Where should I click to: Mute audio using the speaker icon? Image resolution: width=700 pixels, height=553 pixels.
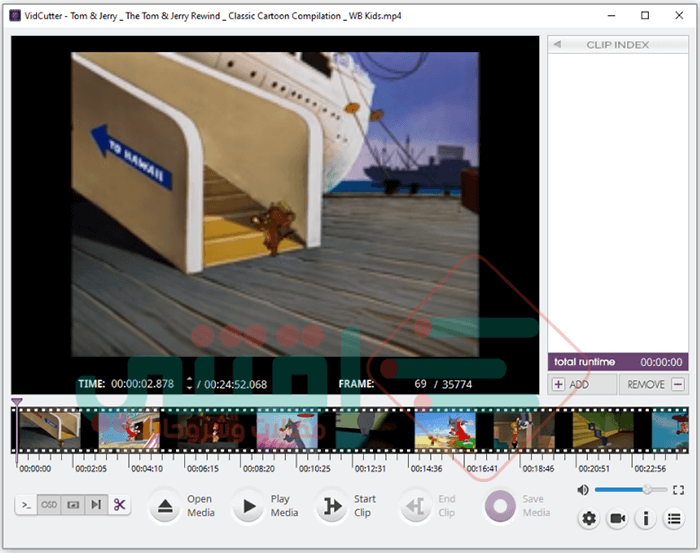point(583,490)
